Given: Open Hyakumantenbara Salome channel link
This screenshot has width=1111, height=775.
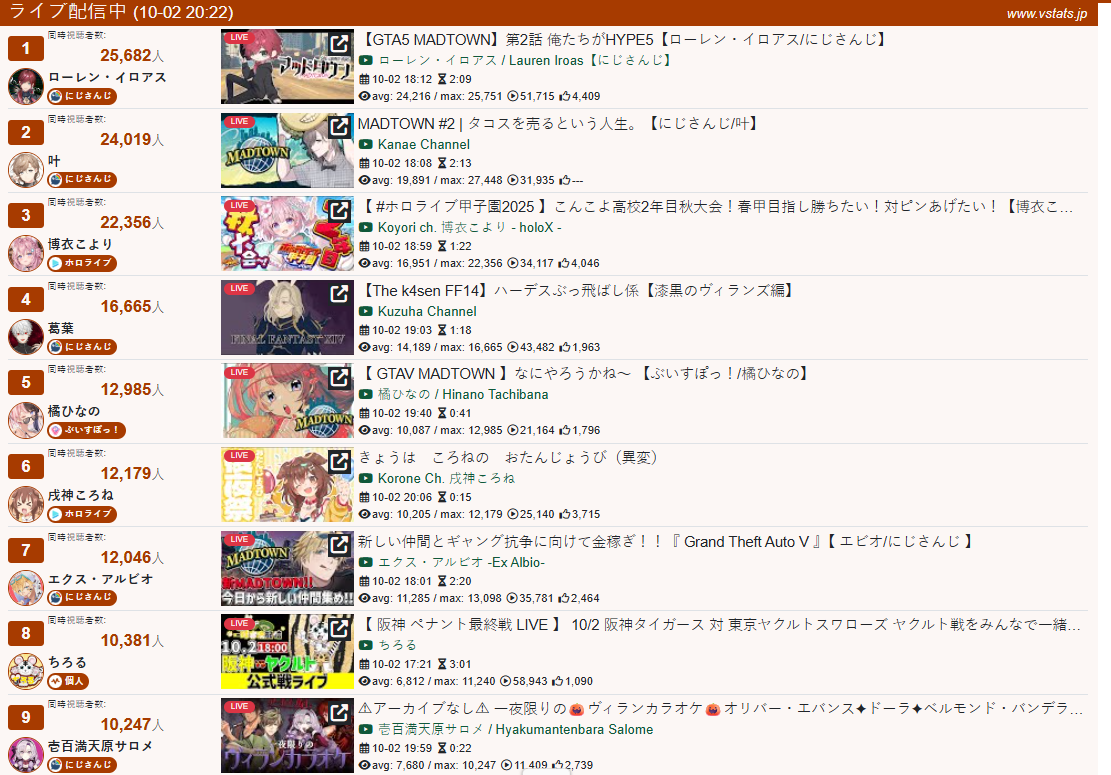Looking at the screenshot, I should [515, 730].
